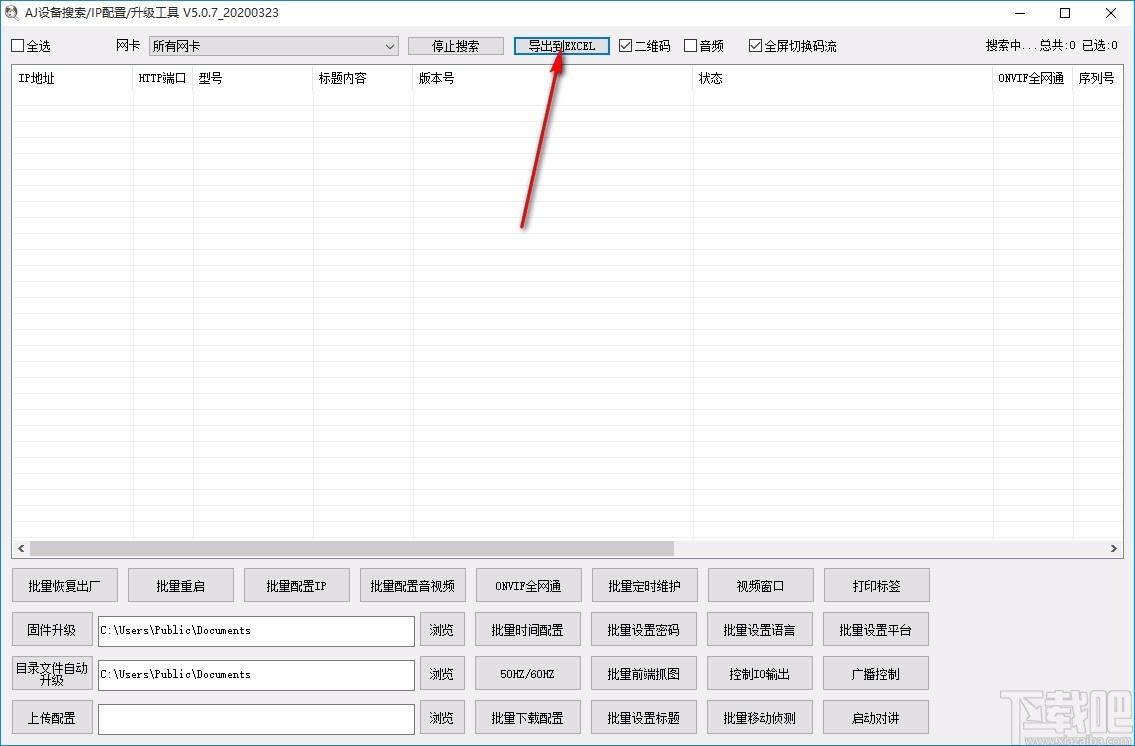
Task: Minimize the AJ设备搜索 window
Action: (1021, 13)
